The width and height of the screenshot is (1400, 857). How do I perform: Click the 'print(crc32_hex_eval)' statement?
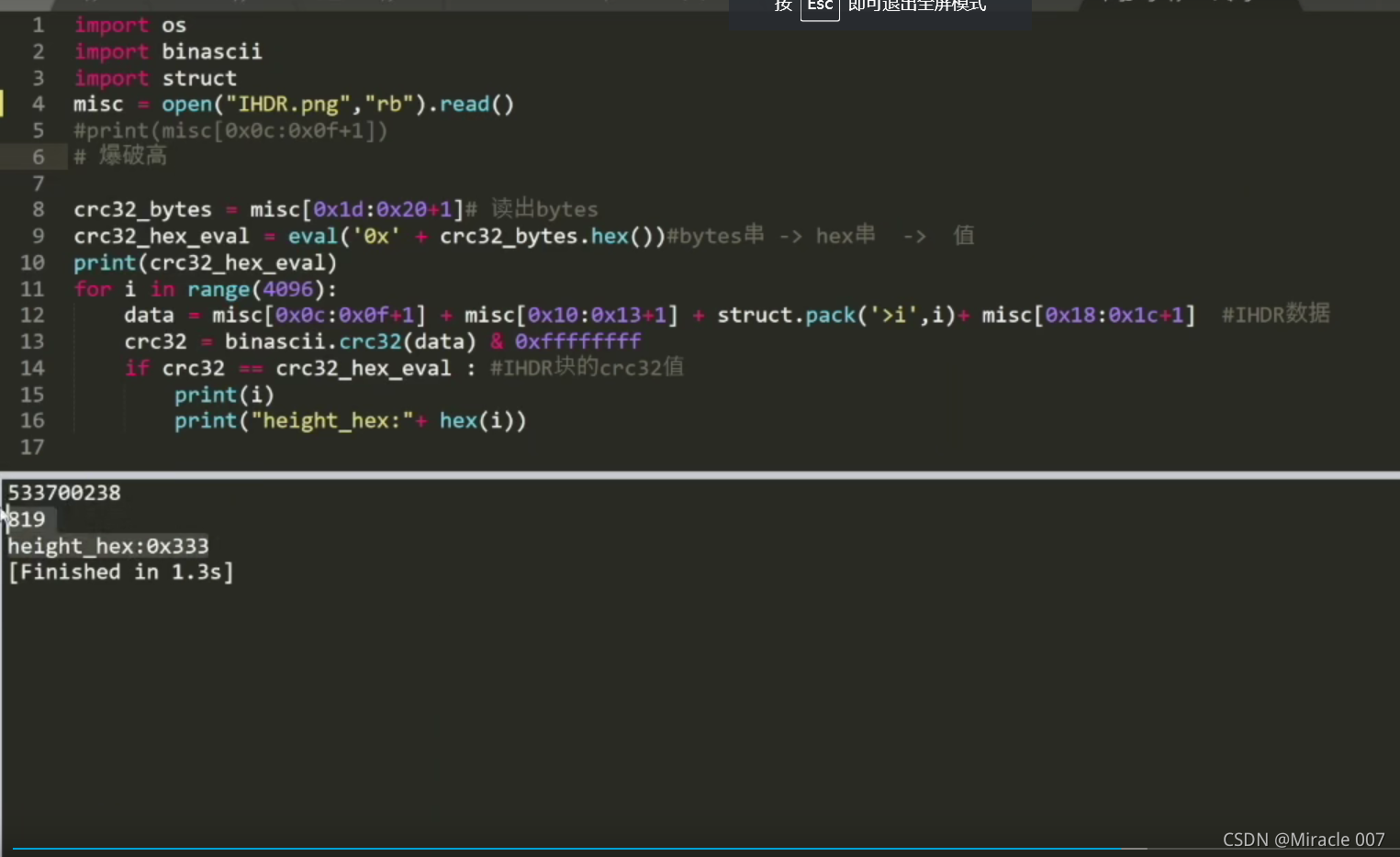[x=206, y=262]
